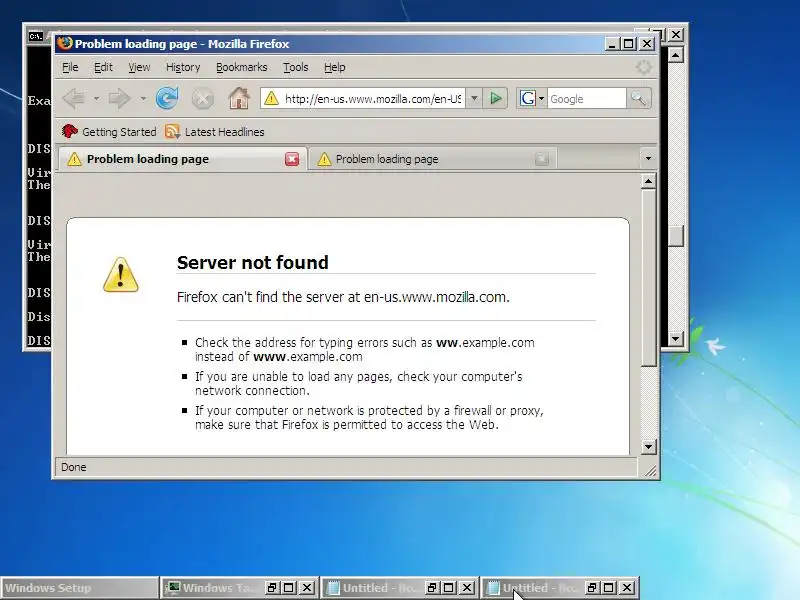The image size is (800, 600).
Task: Switch to the second Problem loading page tab
Action: click(x=432, y=159)
